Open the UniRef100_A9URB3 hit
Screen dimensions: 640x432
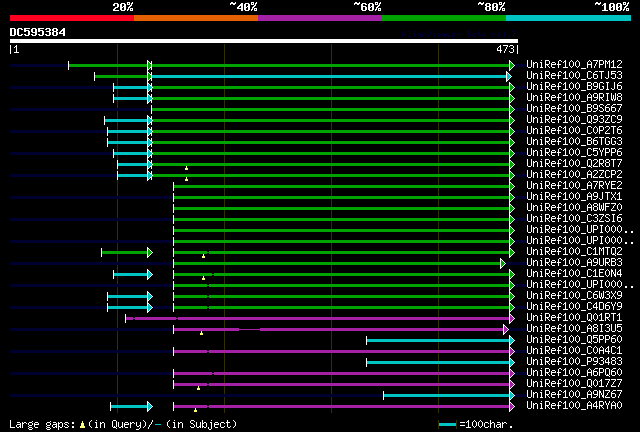(x=574, y=263)
